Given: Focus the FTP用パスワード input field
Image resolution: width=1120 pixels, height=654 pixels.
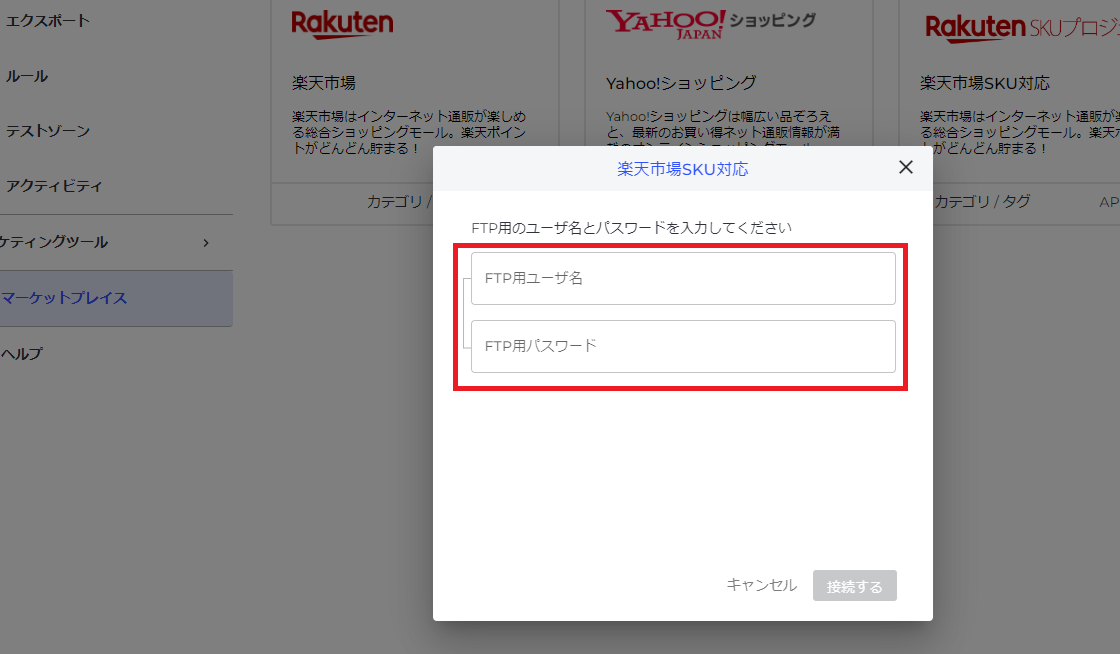Looking at the screenshot, I should pos(683,346).
